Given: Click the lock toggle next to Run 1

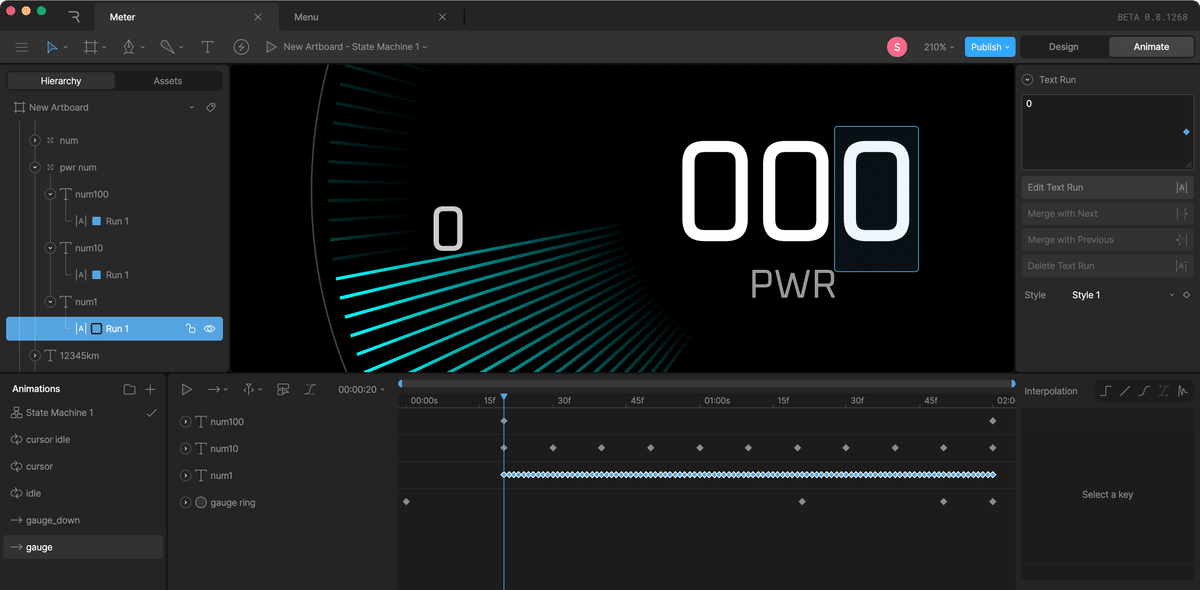Looking at the screenshot, I should pos(190,328).
